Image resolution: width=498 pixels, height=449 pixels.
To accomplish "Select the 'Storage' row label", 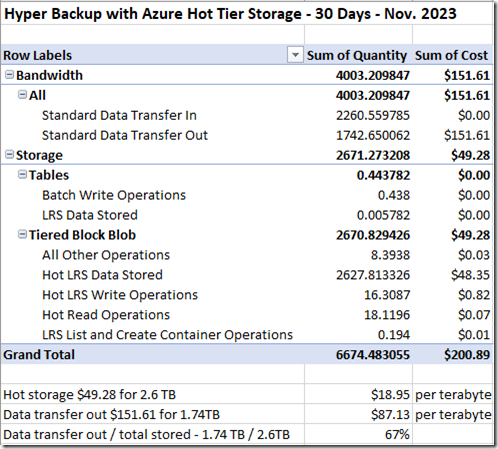I will [x=39, y=155].
